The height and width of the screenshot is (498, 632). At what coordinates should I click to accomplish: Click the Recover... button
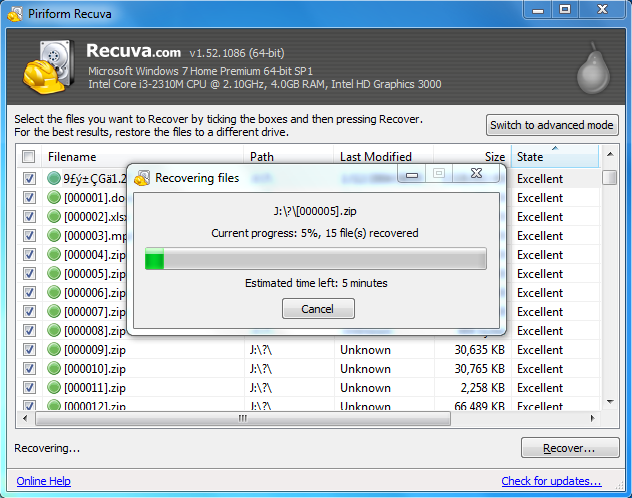(x=570, y=448)
